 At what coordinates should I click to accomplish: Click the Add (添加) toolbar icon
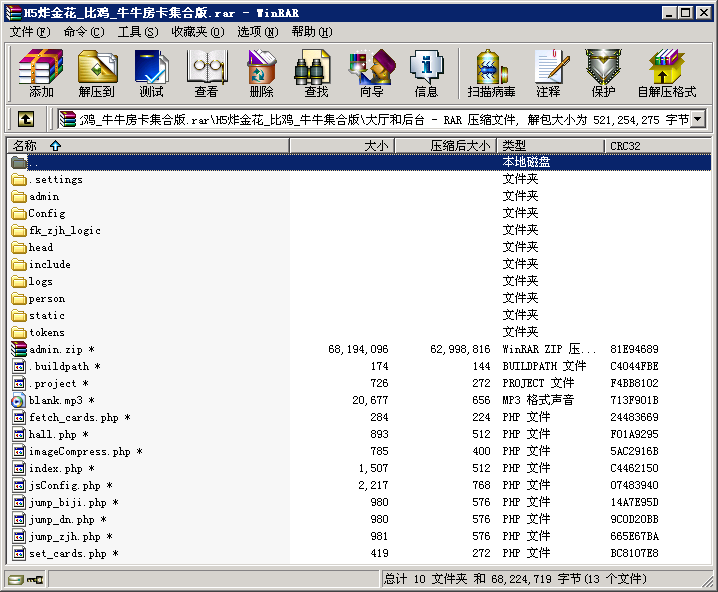click(41, 73)
